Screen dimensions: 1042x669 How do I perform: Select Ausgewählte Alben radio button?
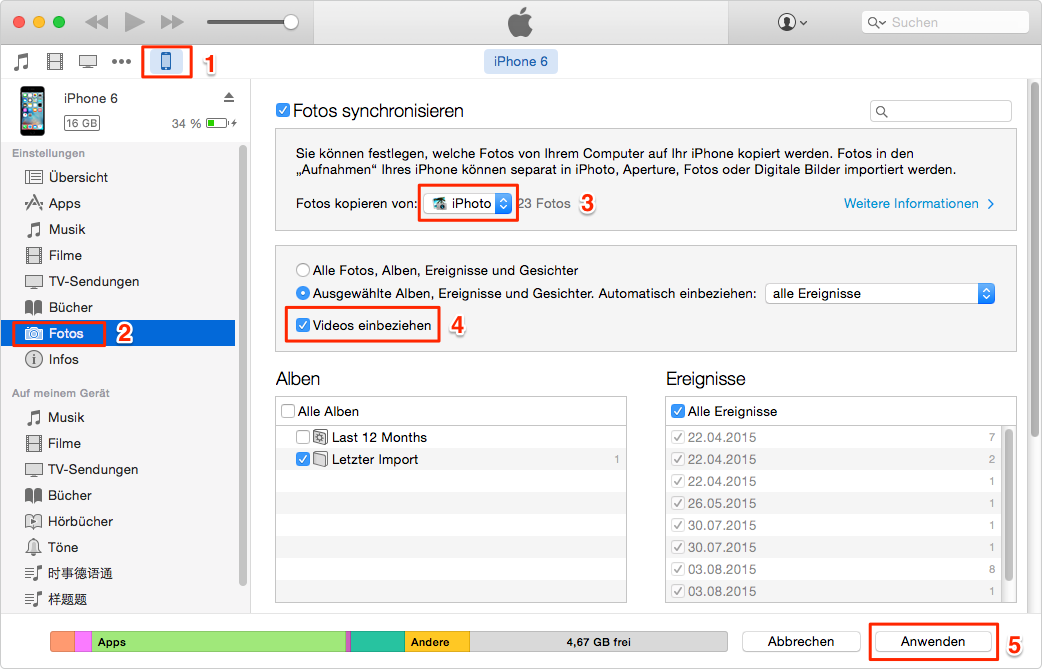coord(302,293)
